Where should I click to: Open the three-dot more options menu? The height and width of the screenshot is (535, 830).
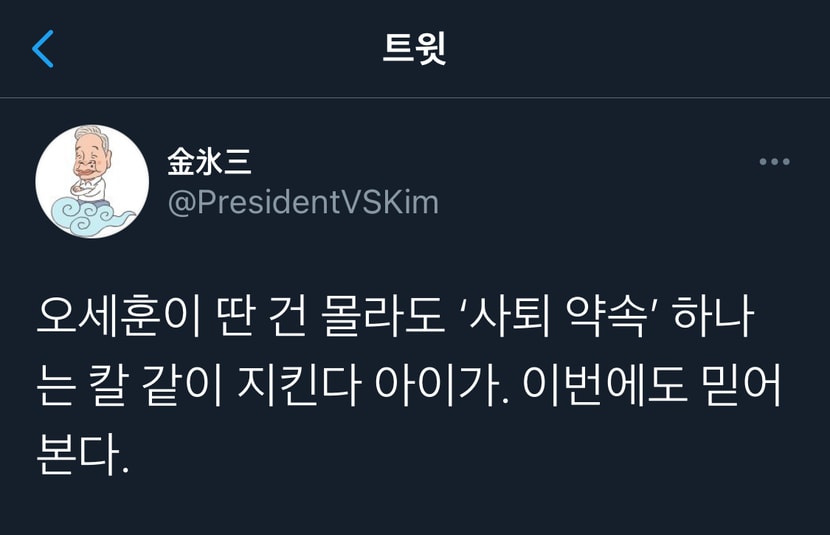click(x=774, y=161)
